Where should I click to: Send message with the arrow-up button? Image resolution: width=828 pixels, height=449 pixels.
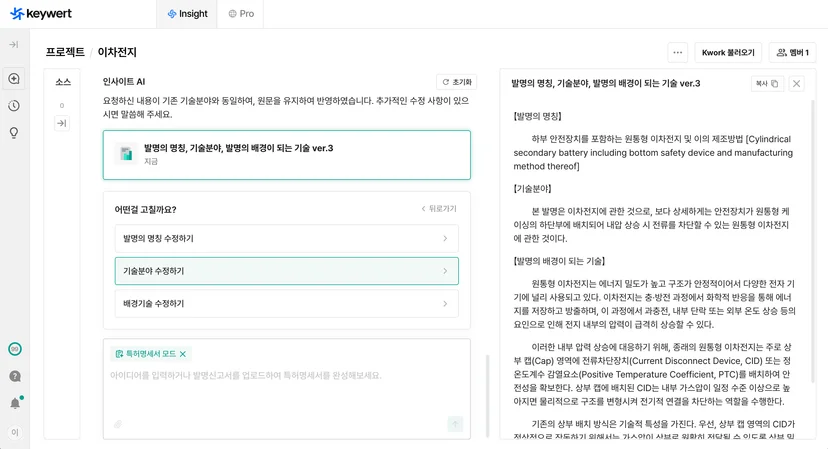(x=455, y=424)
